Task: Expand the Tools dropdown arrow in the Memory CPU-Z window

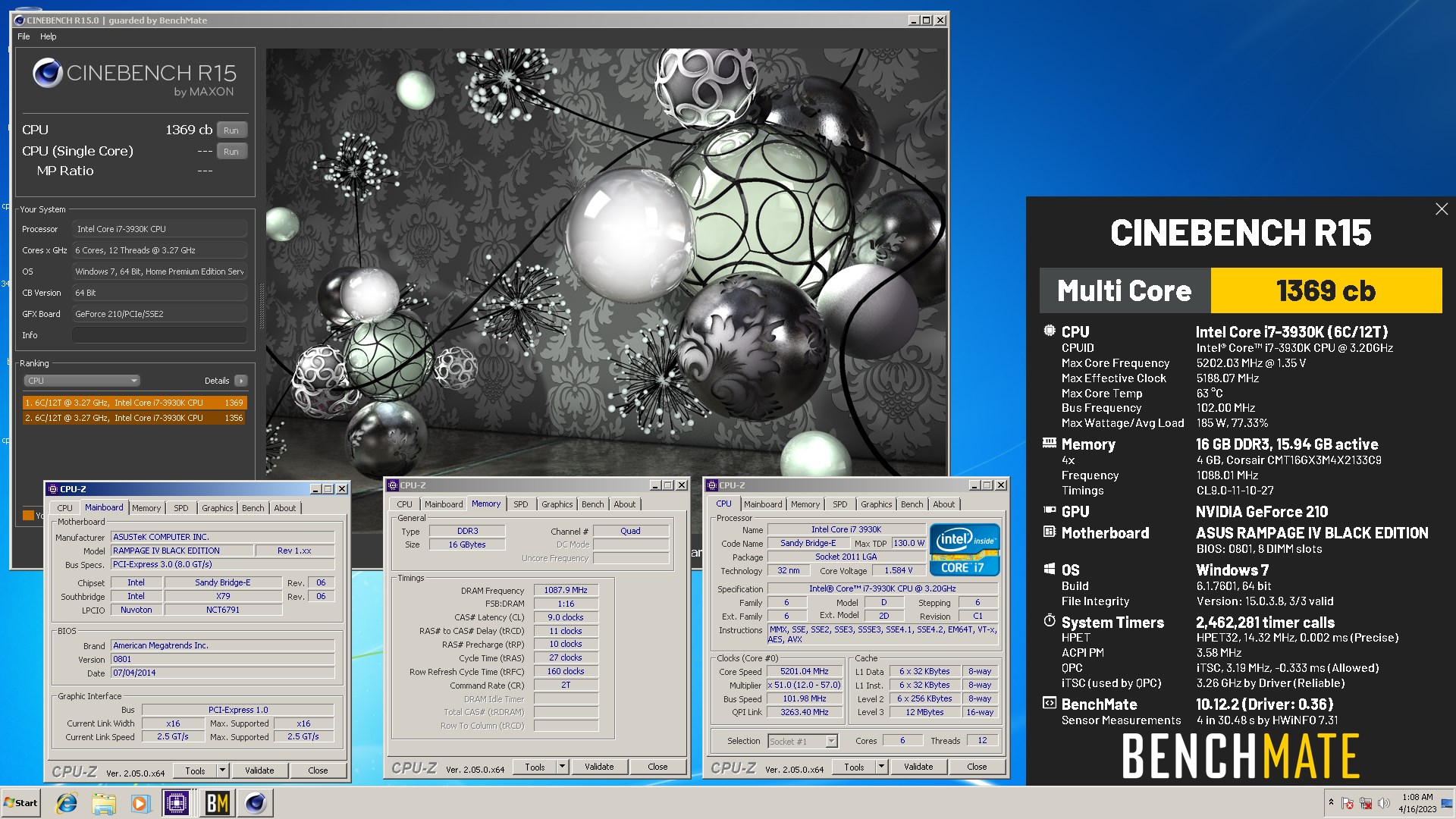Action: pyautogui.click(x=563, y=767)
